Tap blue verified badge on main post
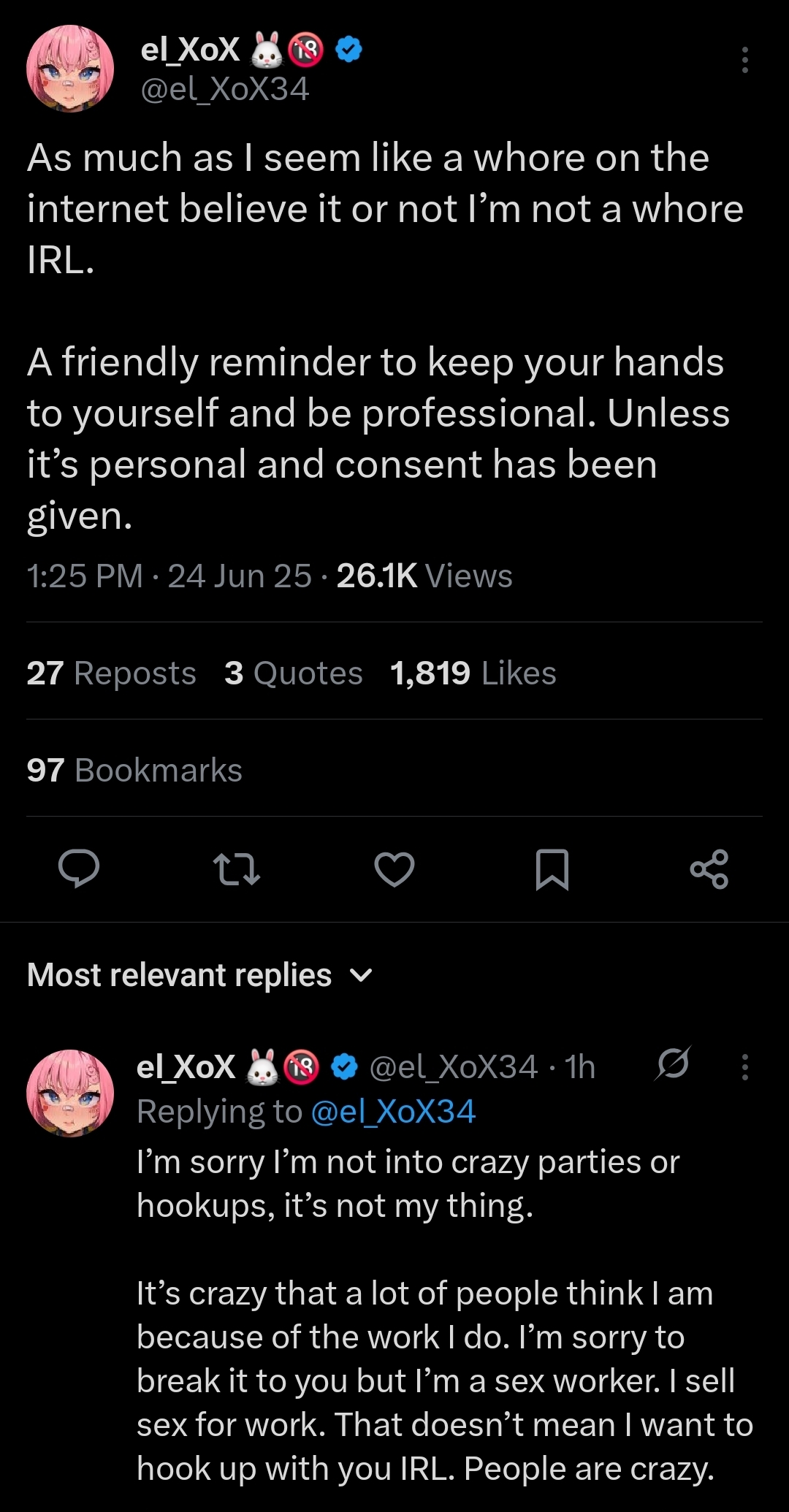Image resolution: width=789 pixels, height=1512 pixels. pyautogui.click(x=348, y=50)
